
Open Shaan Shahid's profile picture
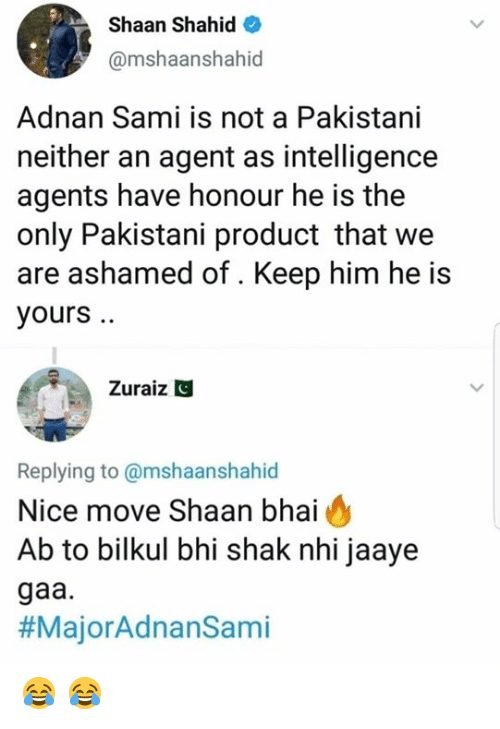54,41
